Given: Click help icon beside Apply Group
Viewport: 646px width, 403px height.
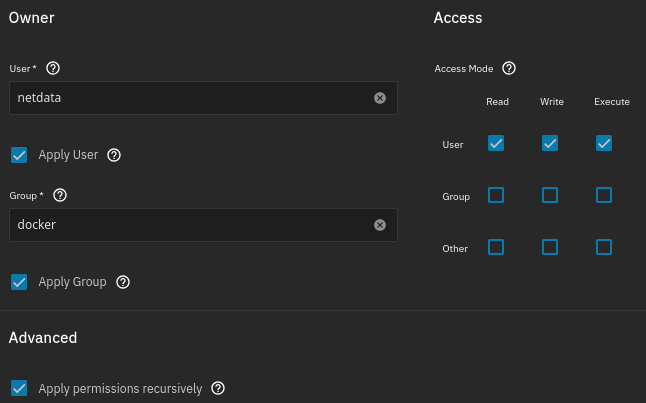Looking at the screenshot, I should (123, 282).
